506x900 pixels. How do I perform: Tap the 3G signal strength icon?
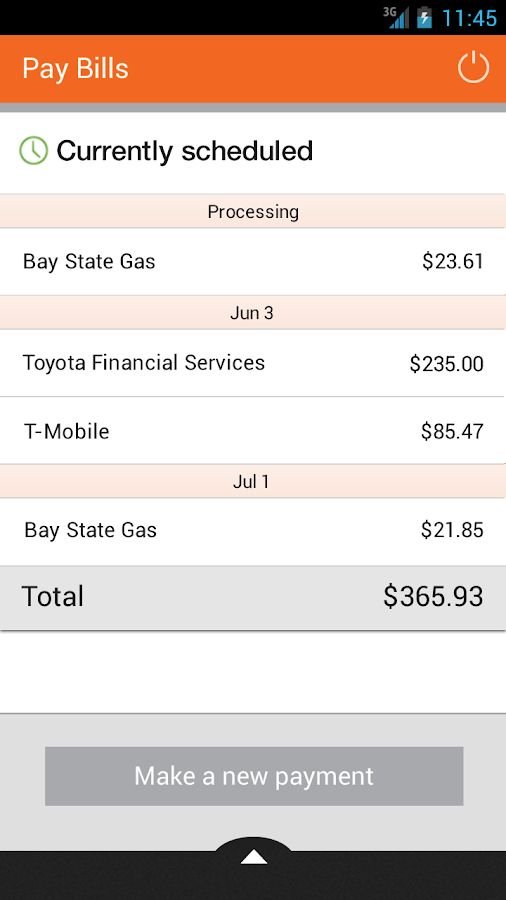coord(395,17)
